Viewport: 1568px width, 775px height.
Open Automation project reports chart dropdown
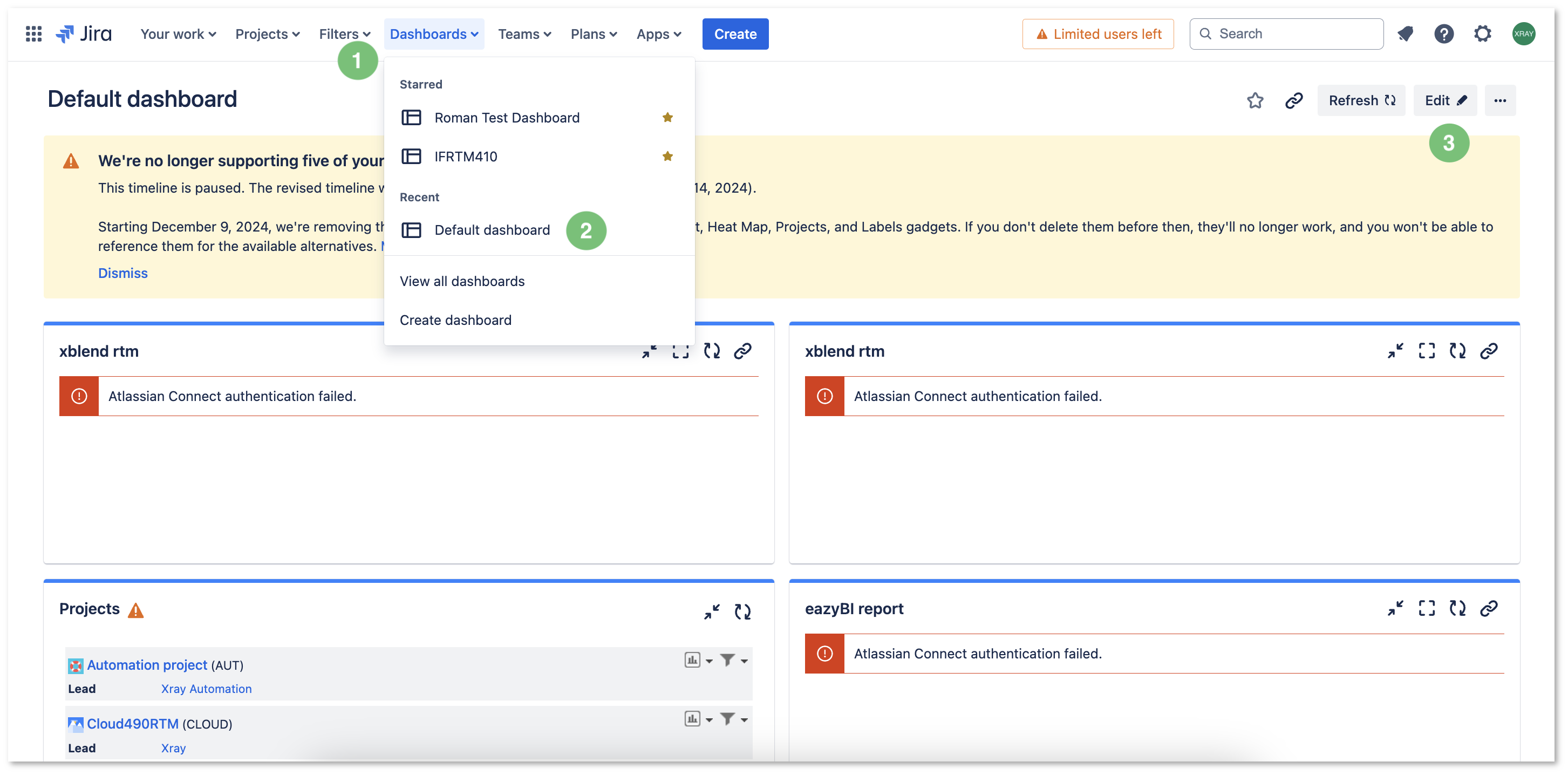point(698,660)
